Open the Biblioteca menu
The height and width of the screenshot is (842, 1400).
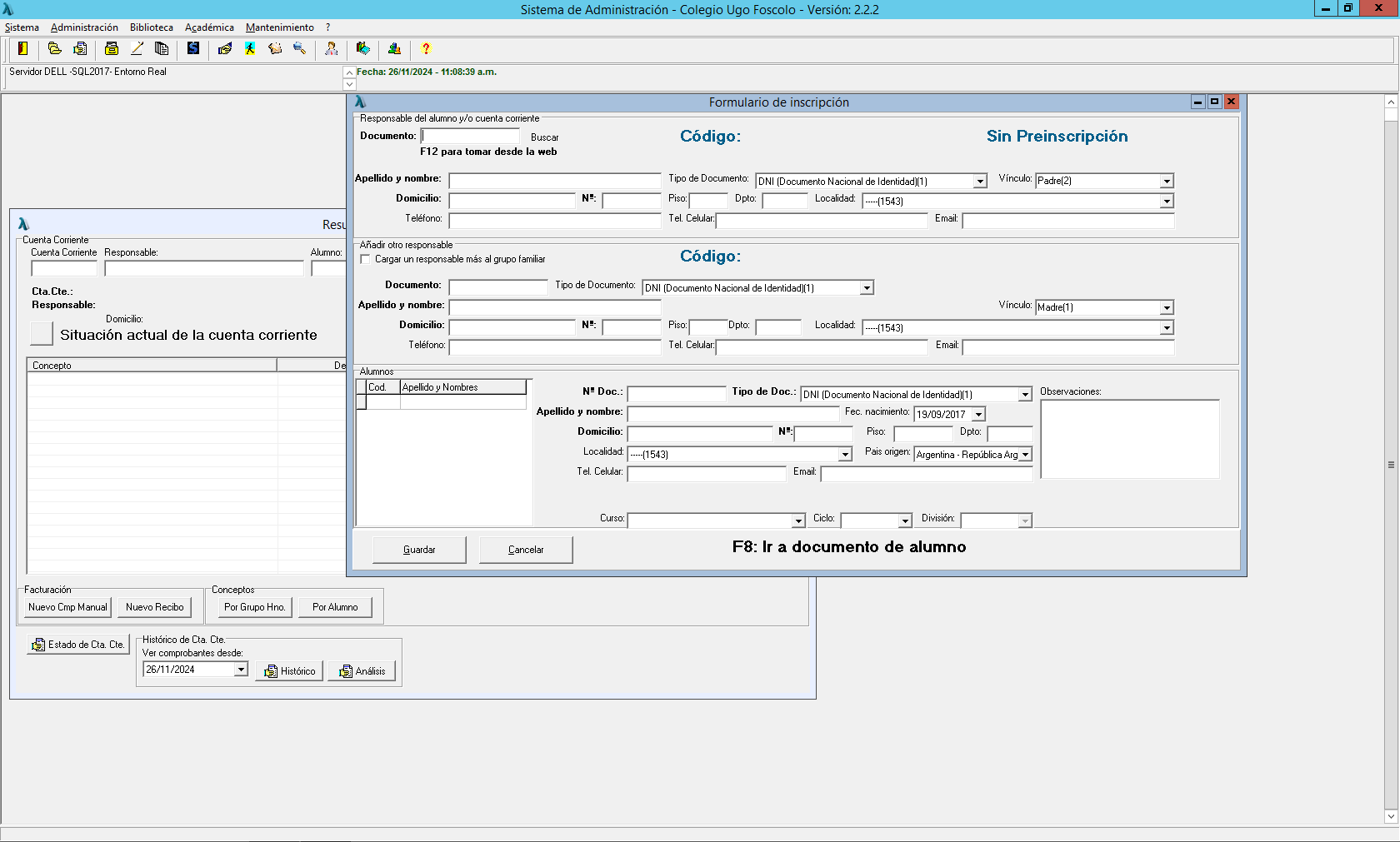[x=152, y=27]
